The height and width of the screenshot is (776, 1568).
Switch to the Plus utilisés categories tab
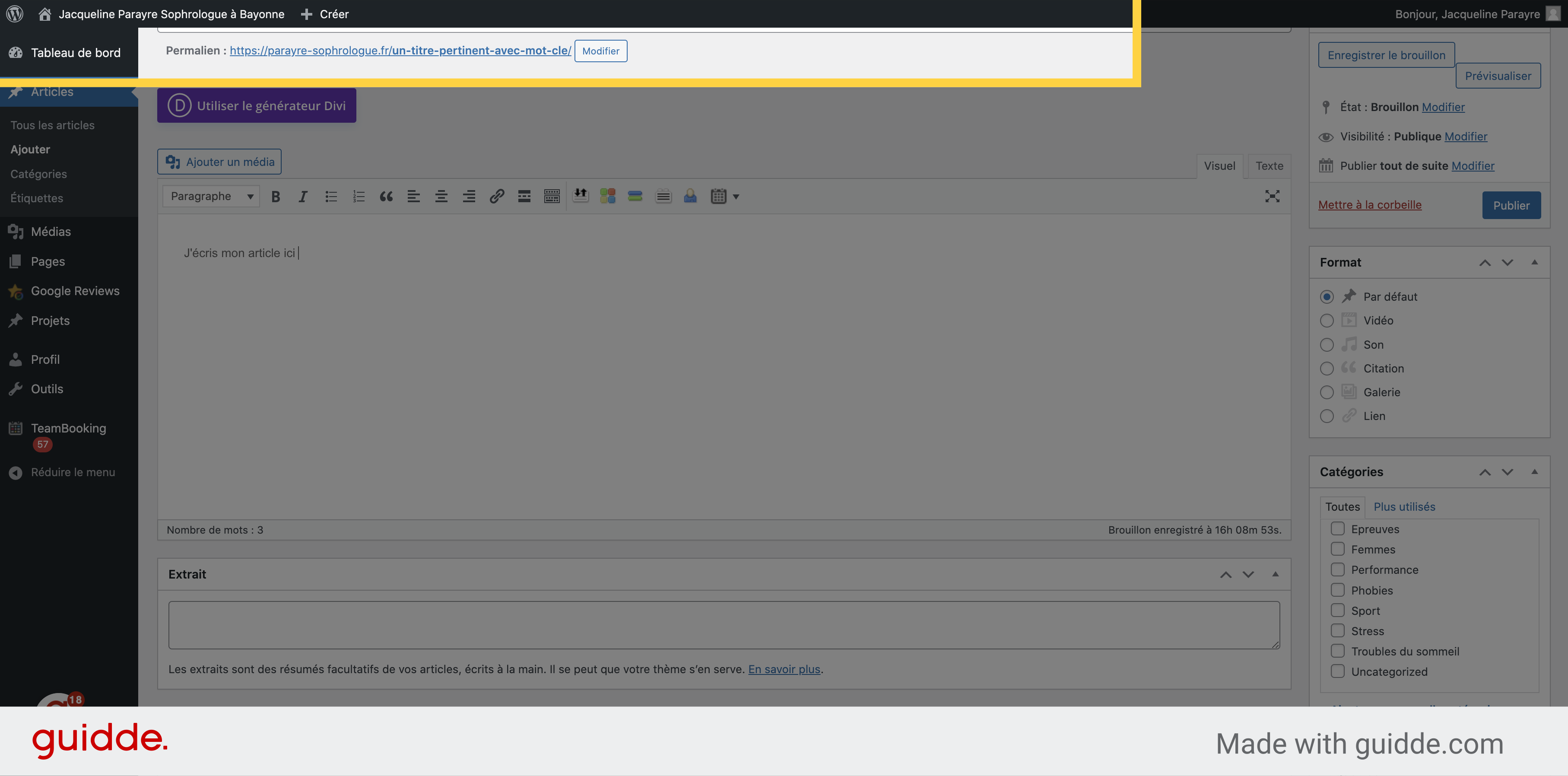[x=1404, y=506]
